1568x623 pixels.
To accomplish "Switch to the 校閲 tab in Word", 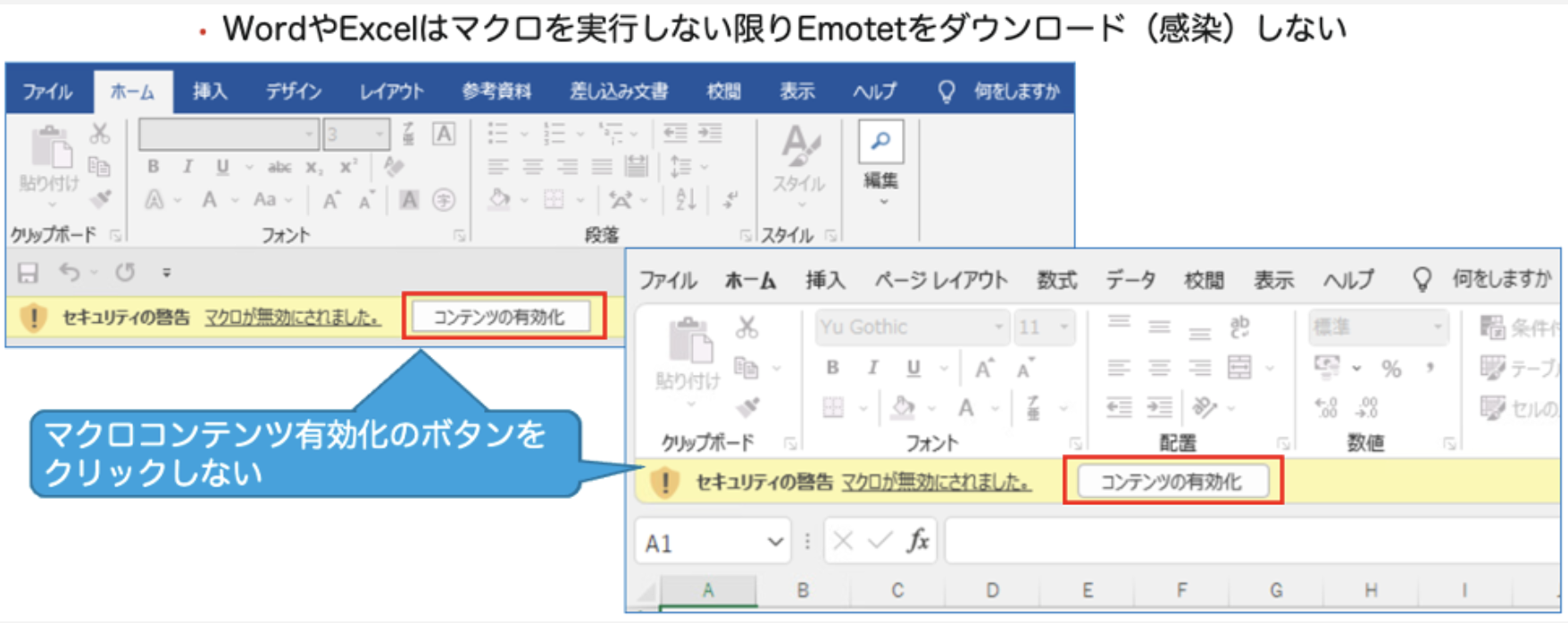I will 723,91.
